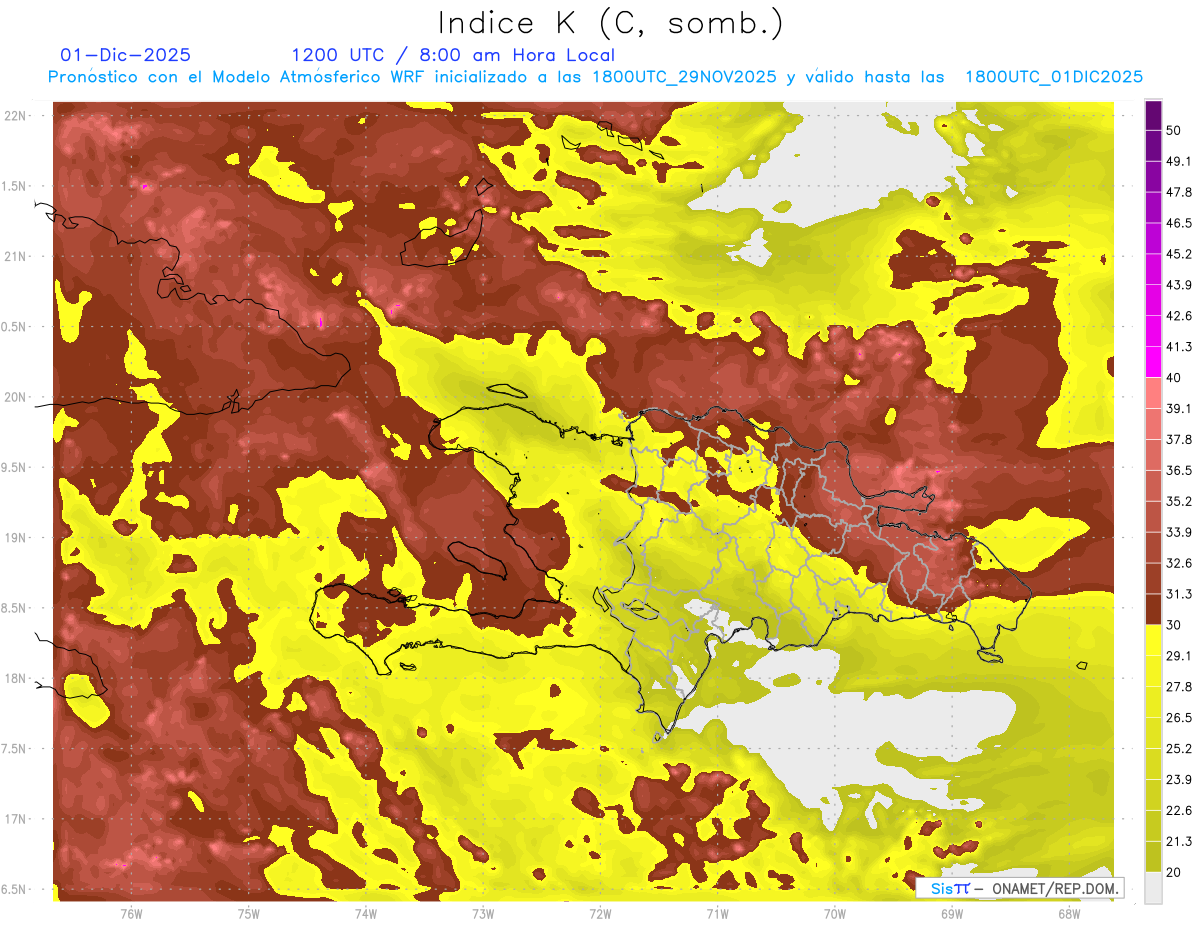This screenshot has width=1200, height=927.
Task: Click the 'Indice K (C, somb.)' chart title
Action: (x=610, y=23)
